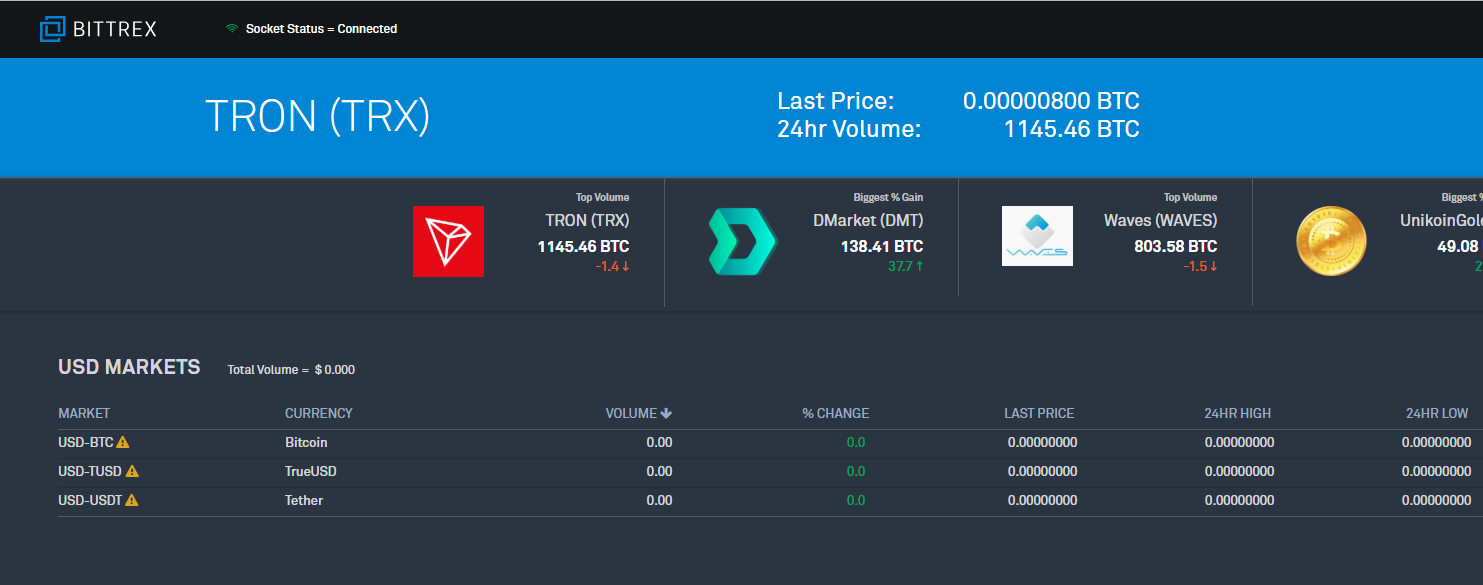Viewport: 1483px width, 585px height.
Task: Click the 1145.46 BTC volume in the TRON card
Action: pos(584,246)
